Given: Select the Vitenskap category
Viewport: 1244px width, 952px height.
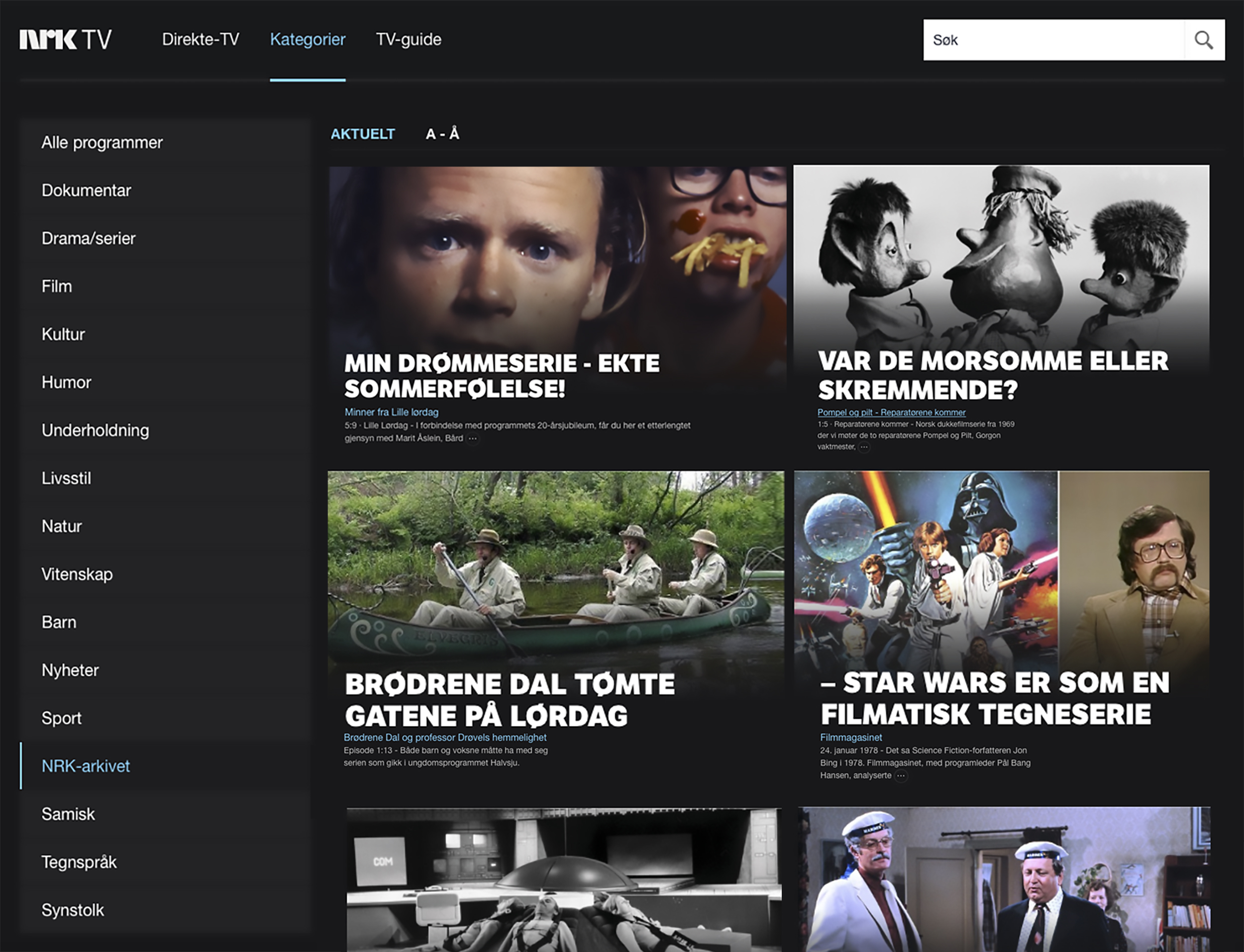Looking at the screenshot, I should tap(166, 574).
